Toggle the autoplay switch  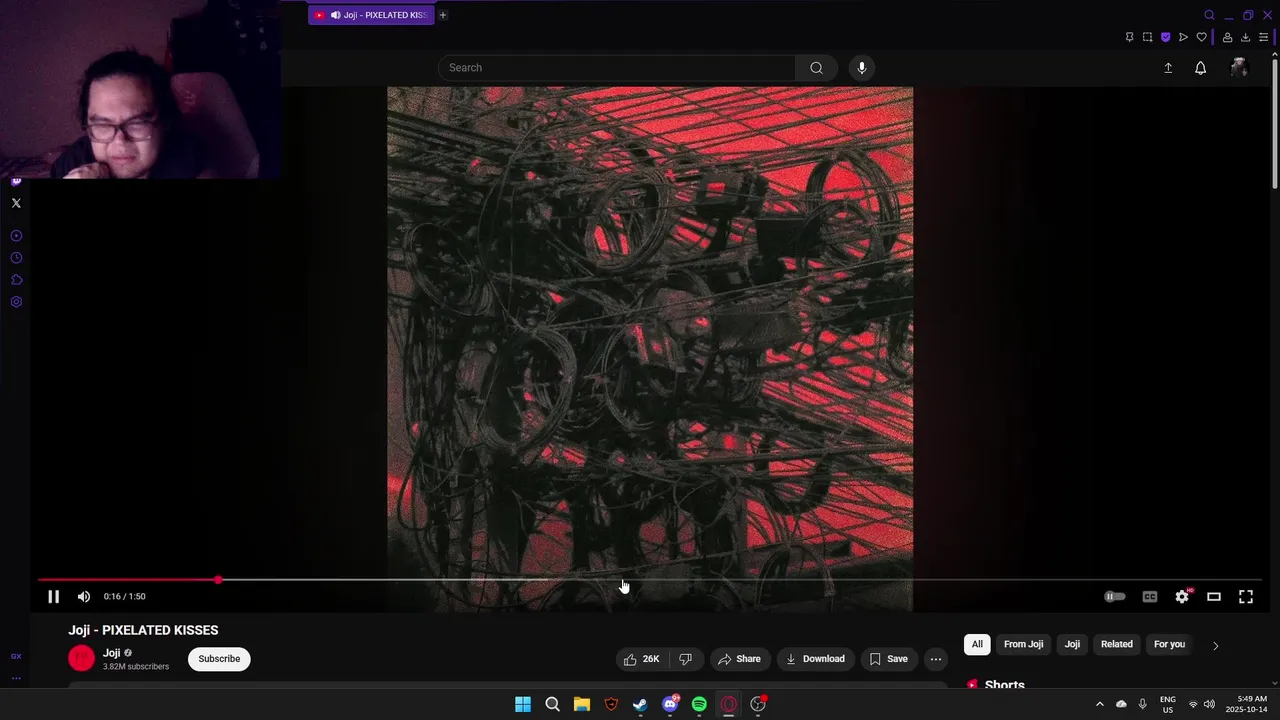(x=1114, y=596)
